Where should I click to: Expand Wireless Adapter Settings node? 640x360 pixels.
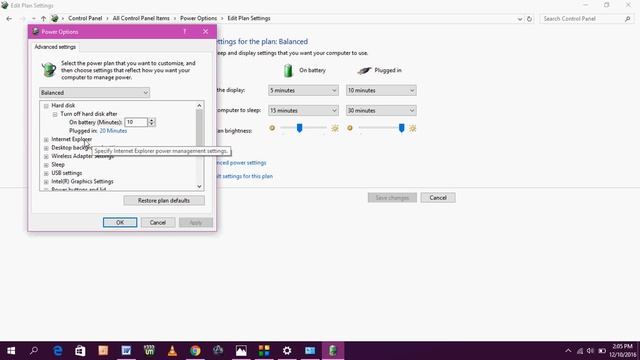tap(46, 156)
